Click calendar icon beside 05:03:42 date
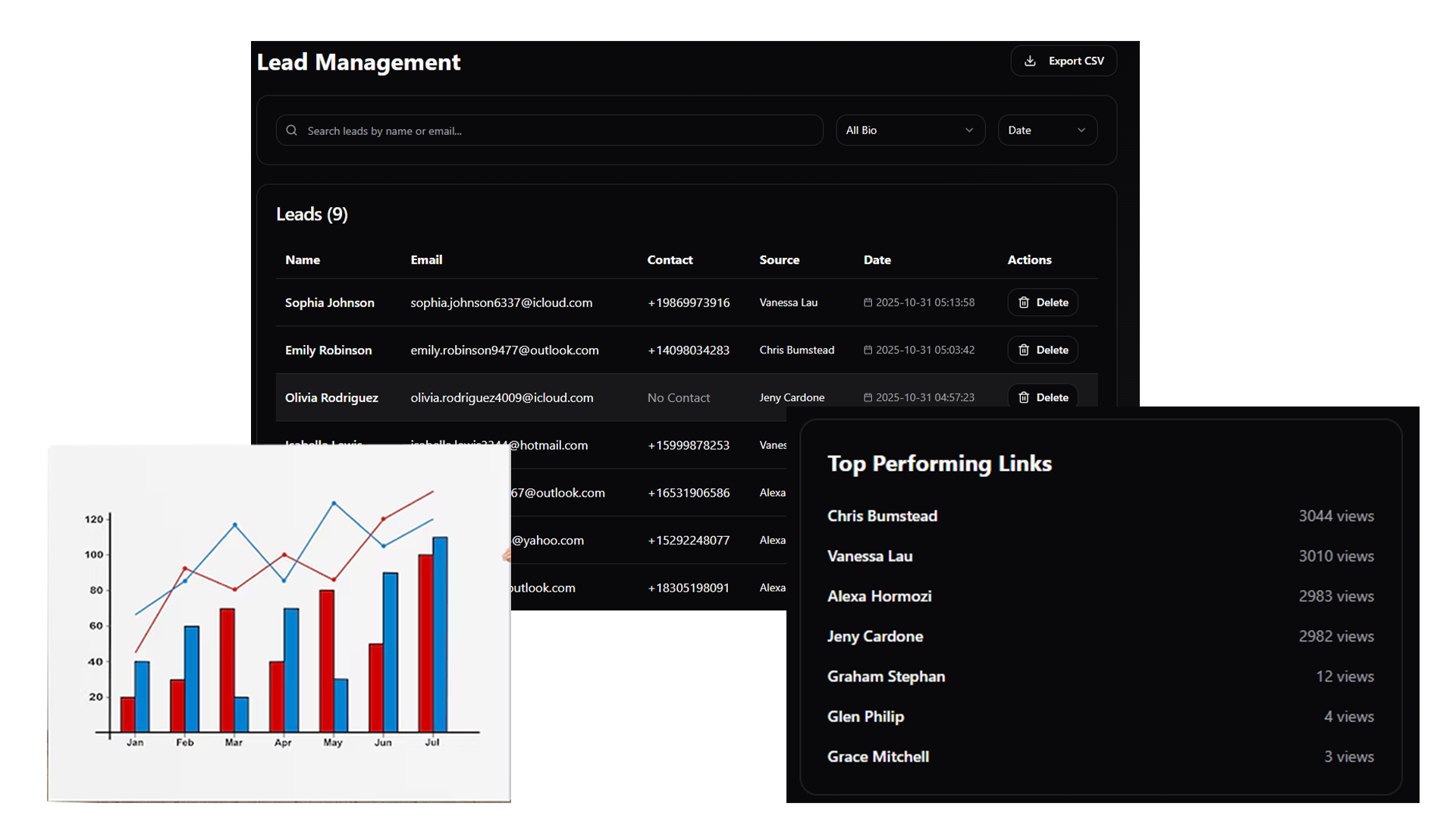The height and width of the screenshot is (819, 1456). tap(868, 350)
